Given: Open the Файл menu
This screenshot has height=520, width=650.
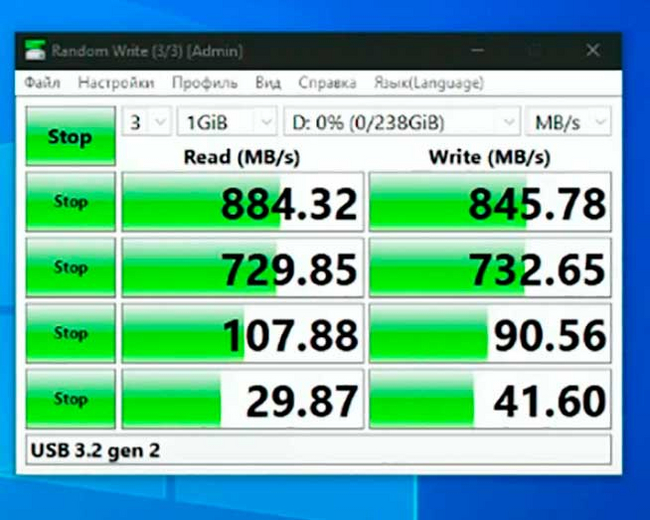Looking at the screenshot, I should 42,83.
